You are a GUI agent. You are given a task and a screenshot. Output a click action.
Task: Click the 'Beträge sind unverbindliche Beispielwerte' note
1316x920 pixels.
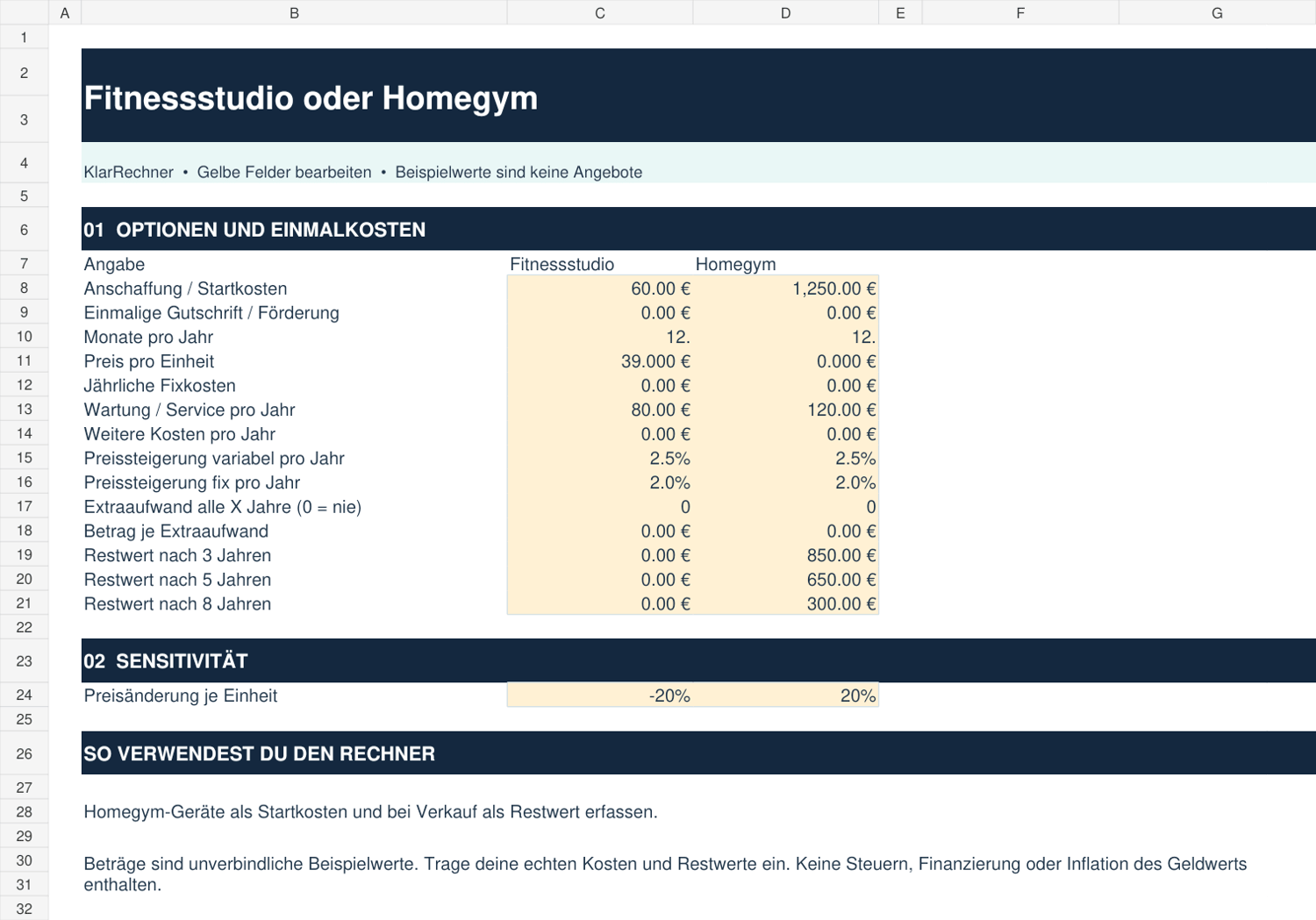(x=665, y=874)
